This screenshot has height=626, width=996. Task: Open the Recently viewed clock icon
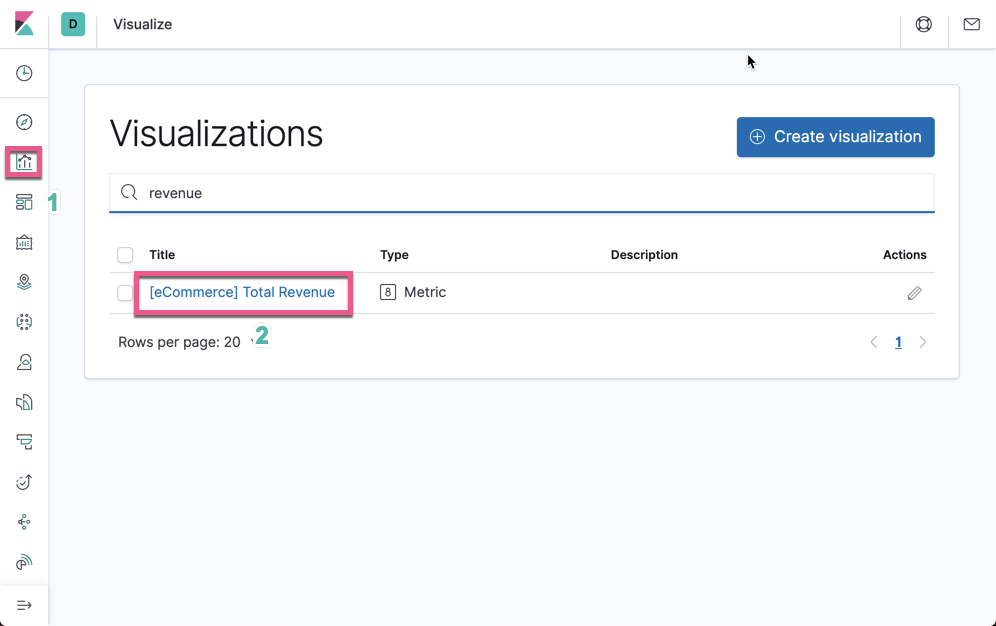click(x=24, y=73)
